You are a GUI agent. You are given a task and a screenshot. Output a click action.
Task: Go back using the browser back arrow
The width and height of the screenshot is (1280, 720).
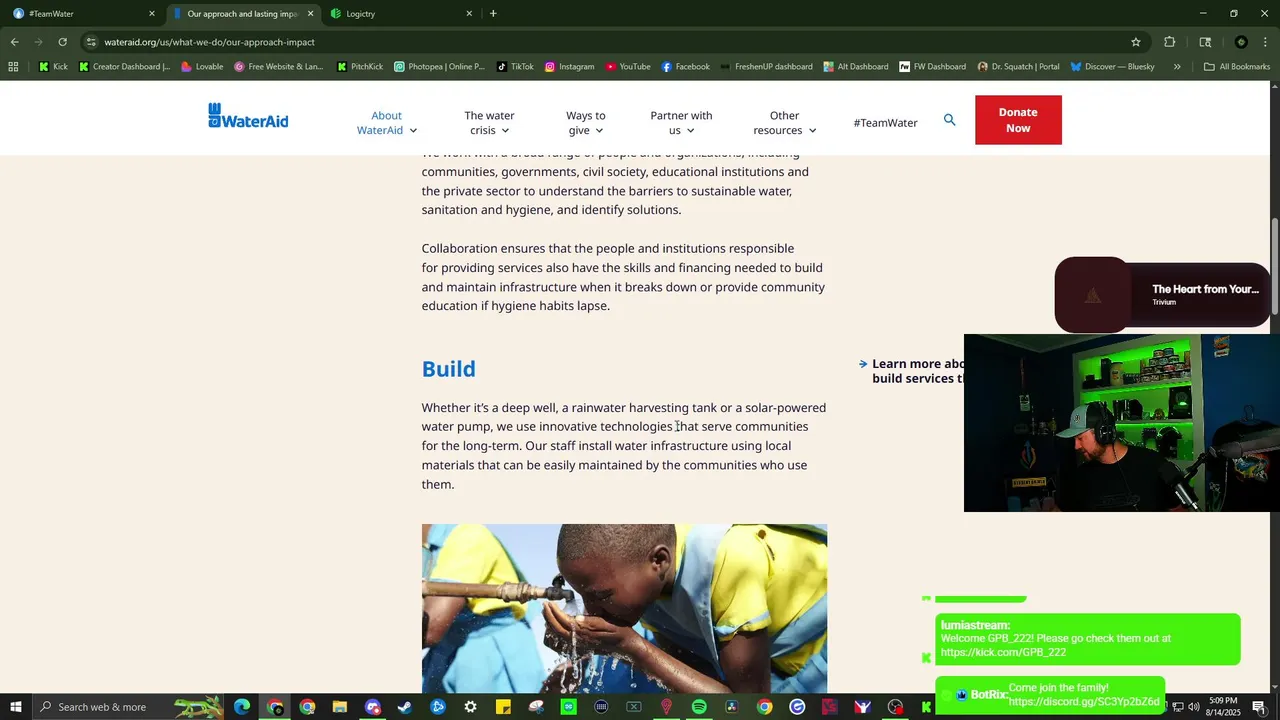point(14,42)
